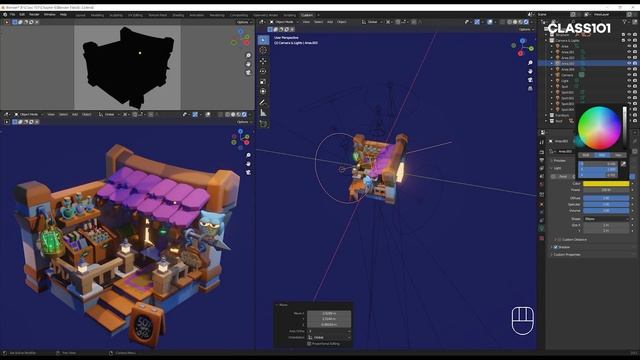This screenshot has width=640, height=360.
Task: Select the Measure tool in viewport toolbar
Action: [263, 113]
